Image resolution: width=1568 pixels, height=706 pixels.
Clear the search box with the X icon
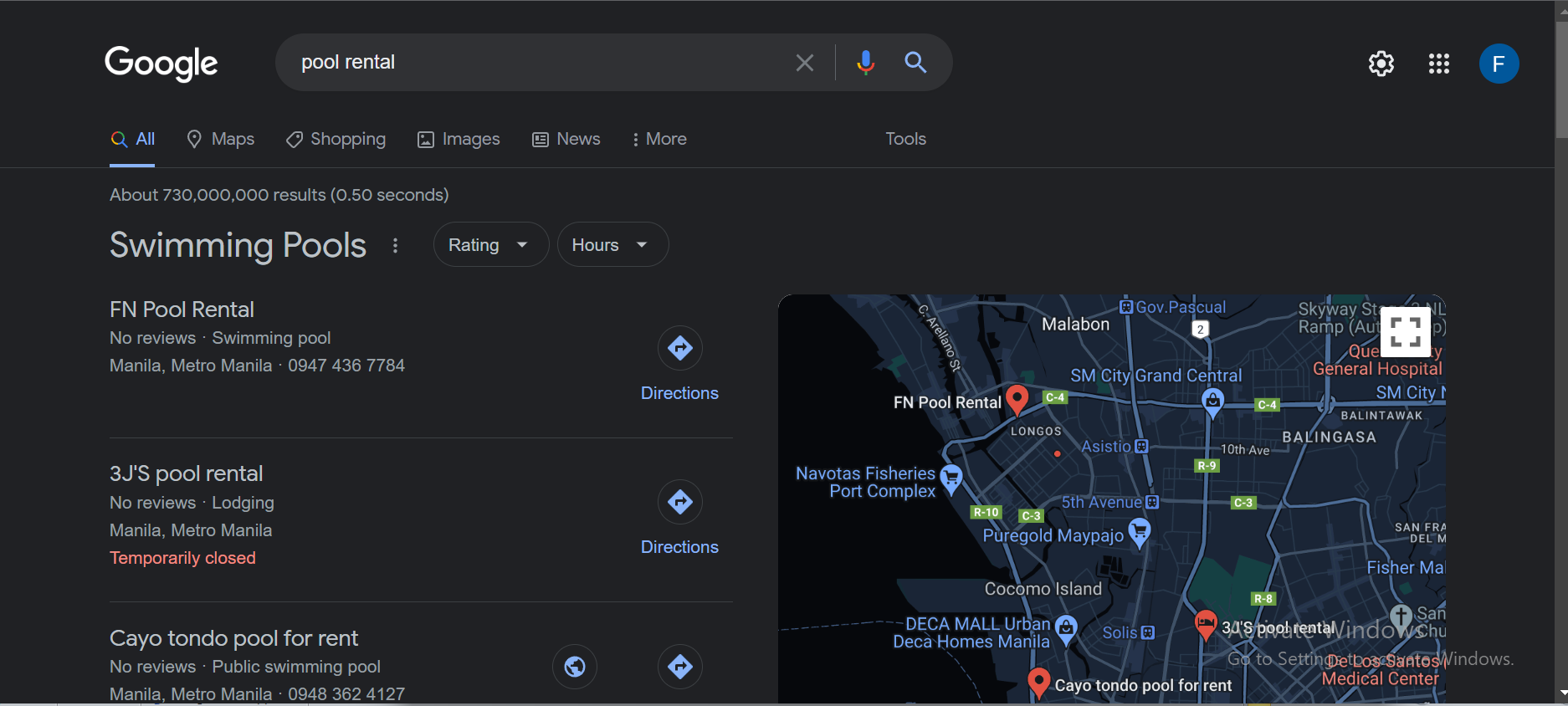[x=805, y=63]
